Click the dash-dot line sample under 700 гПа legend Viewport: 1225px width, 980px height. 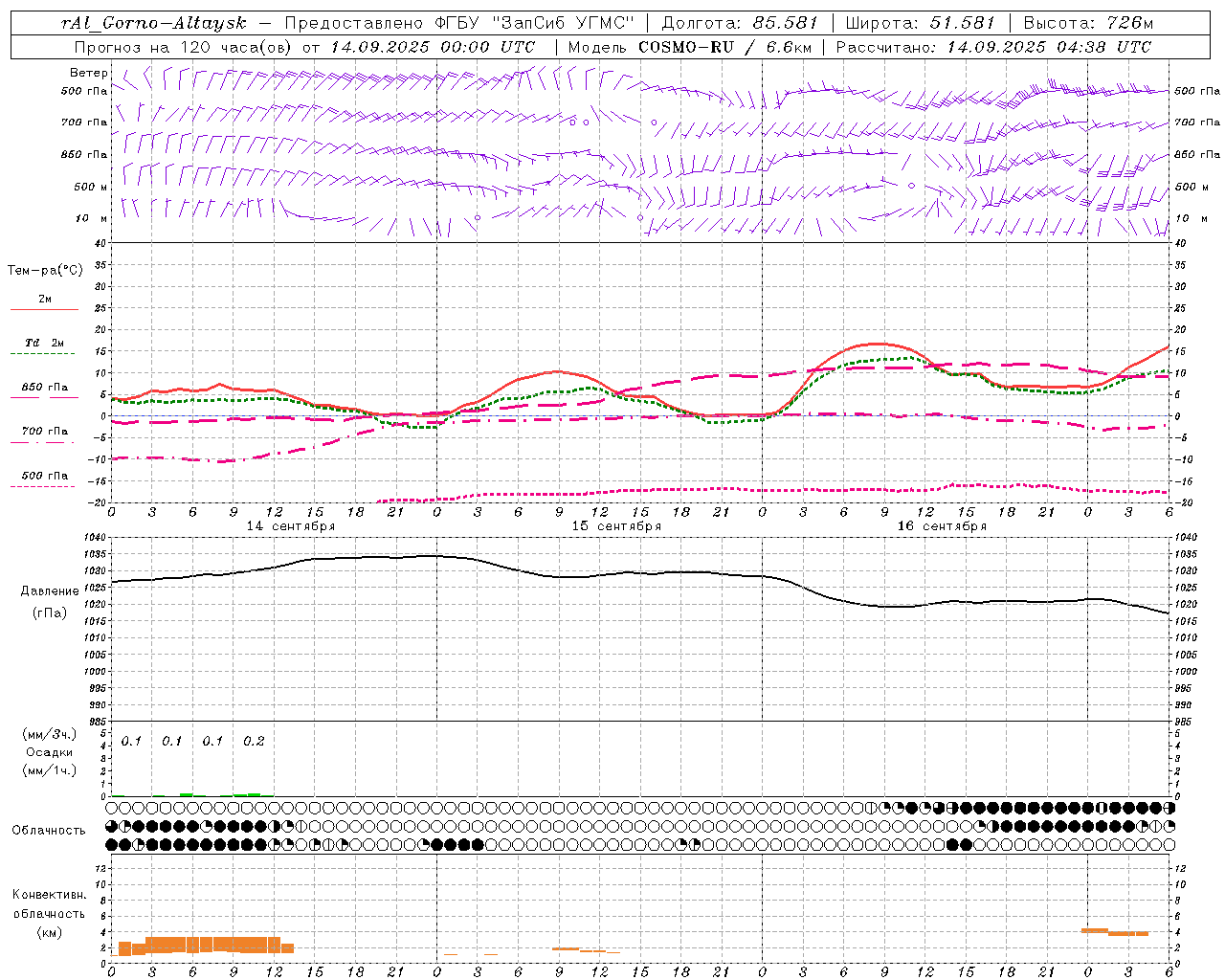tap(42, 442)
